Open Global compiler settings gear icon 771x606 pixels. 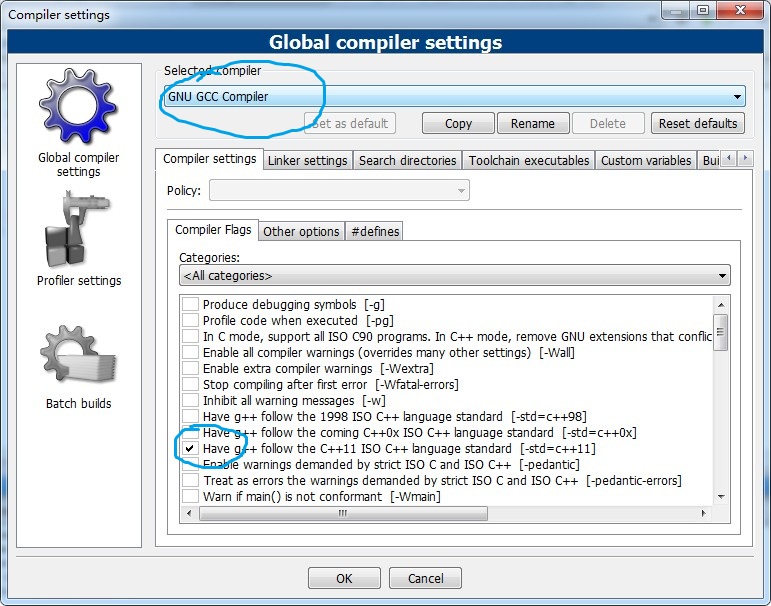coord(78,106)
